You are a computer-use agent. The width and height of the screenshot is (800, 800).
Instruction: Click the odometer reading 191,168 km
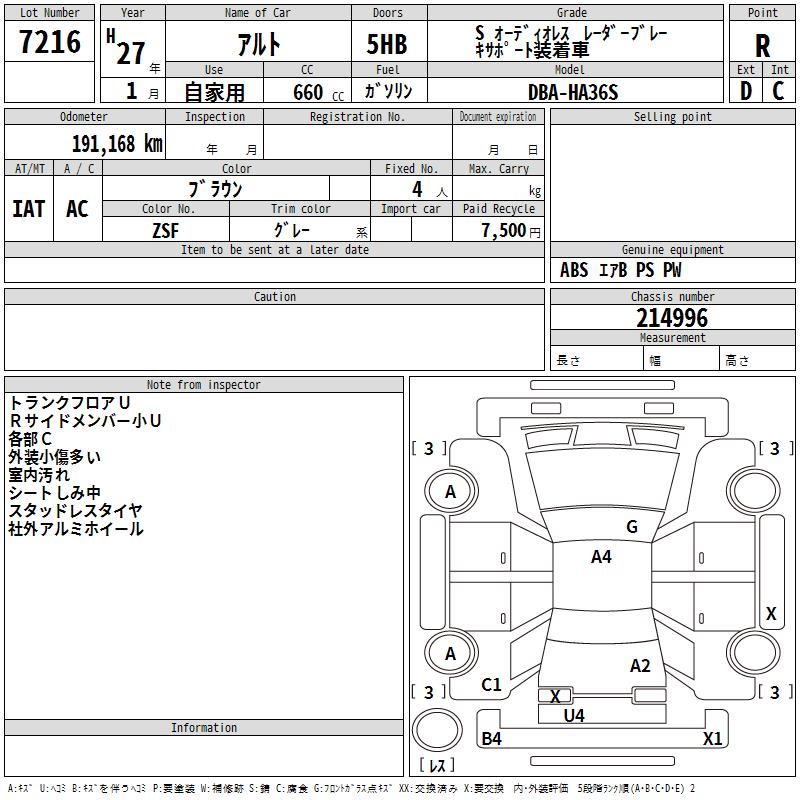117,144
